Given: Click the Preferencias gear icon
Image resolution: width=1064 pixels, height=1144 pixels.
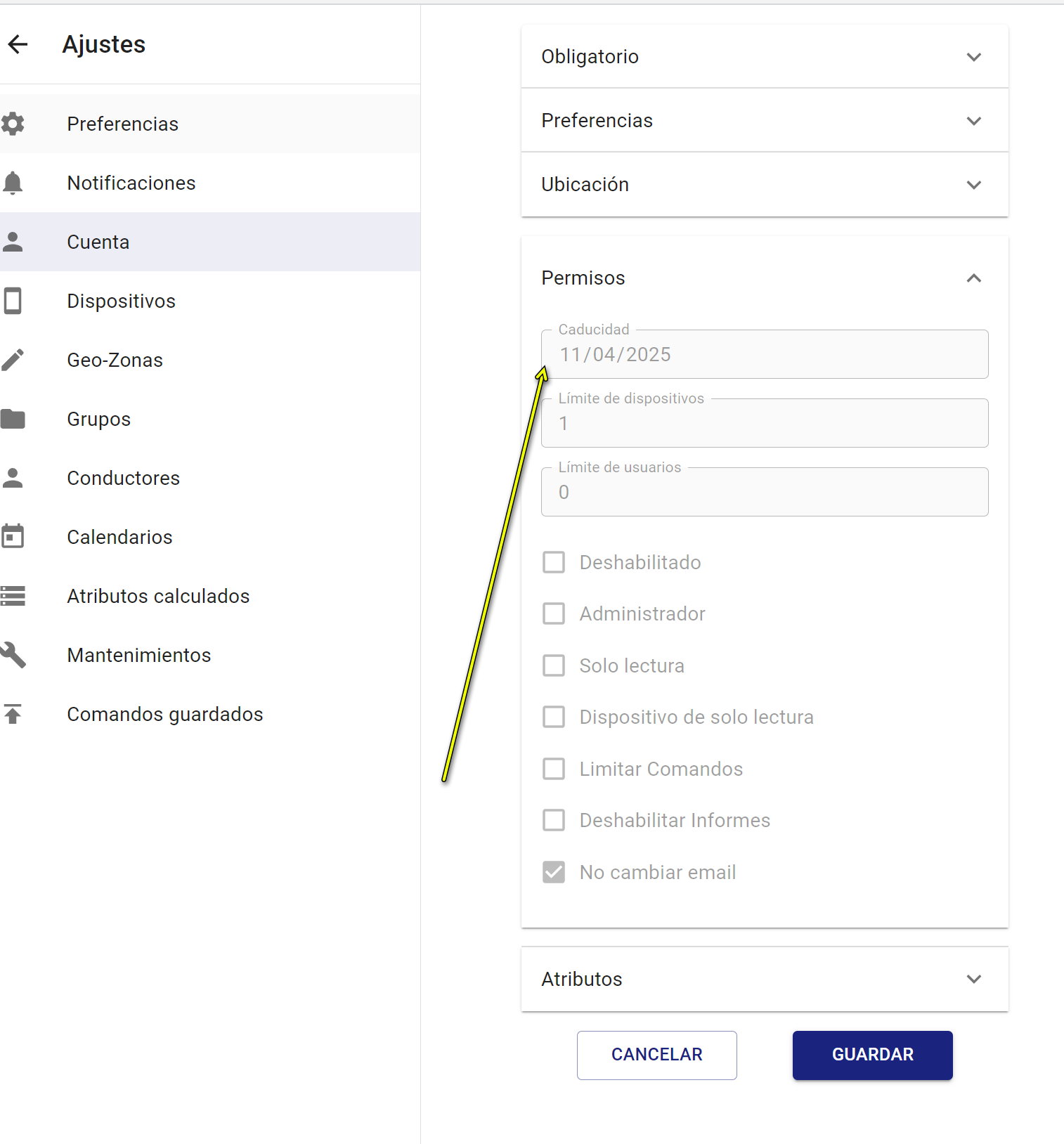Looking at the screenshot, I should point(13,124).
